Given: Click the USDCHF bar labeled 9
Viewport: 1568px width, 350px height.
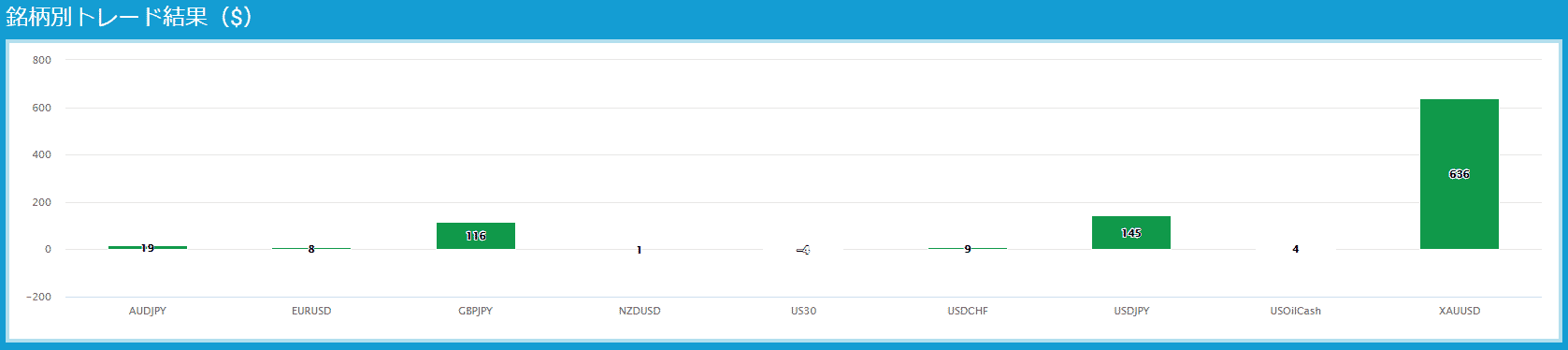Looking at the screenshot, I should 968,248.
